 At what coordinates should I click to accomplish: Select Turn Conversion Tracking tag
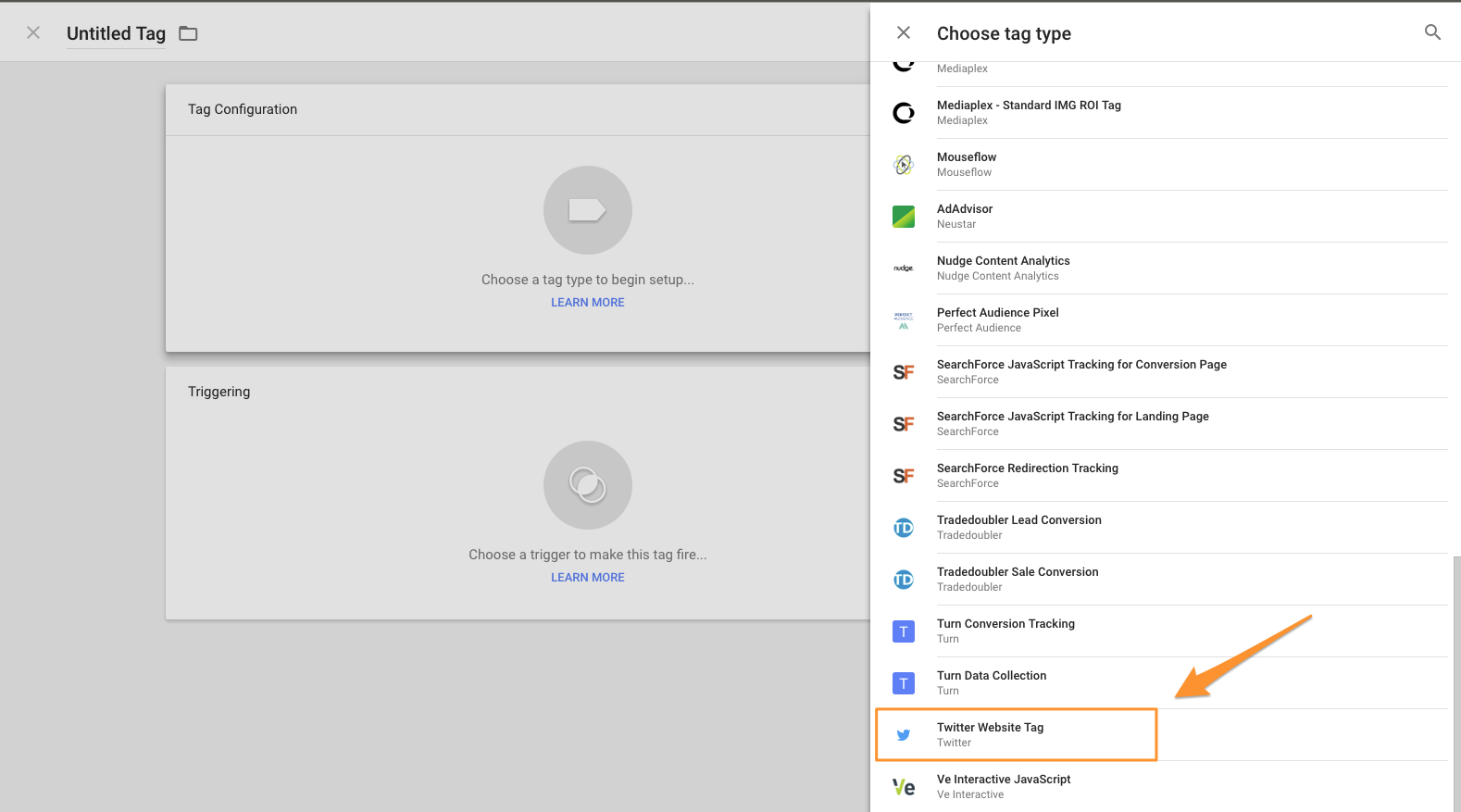[1161, 631]
